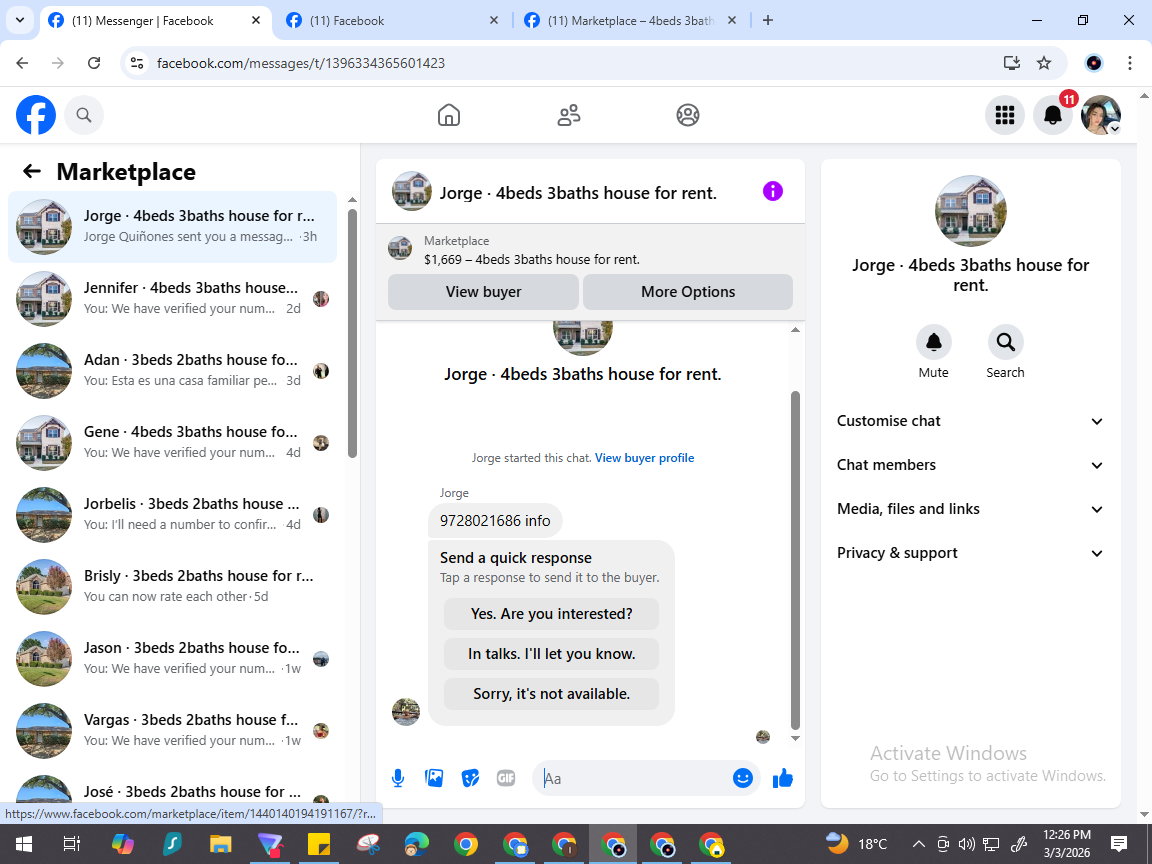Open the Windows action center notifications
The height and width of the screenshot is (864, 1152).
(1119, 844)
